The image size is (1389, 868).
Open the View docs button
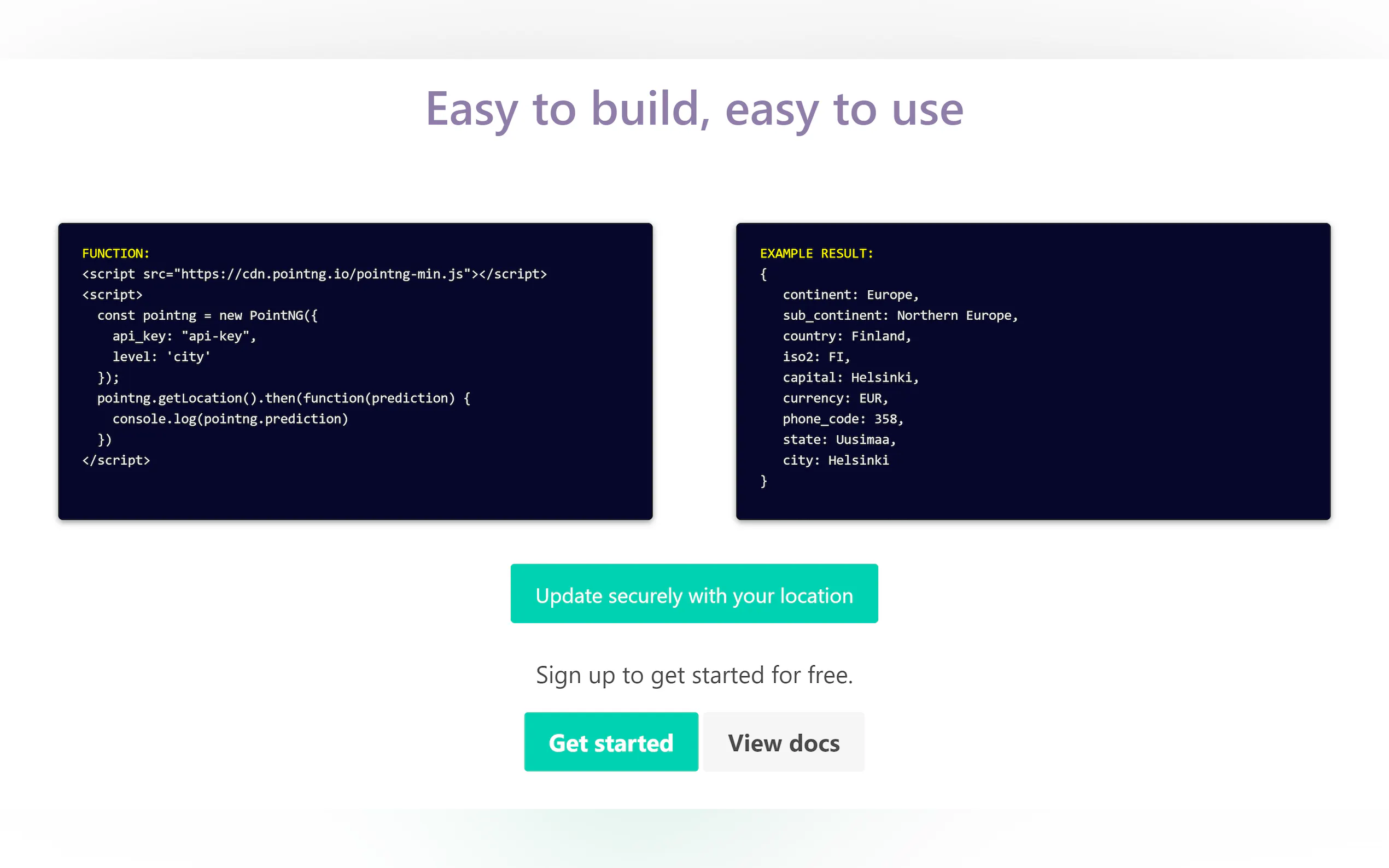pyautogui.click(x=783, y=742)
